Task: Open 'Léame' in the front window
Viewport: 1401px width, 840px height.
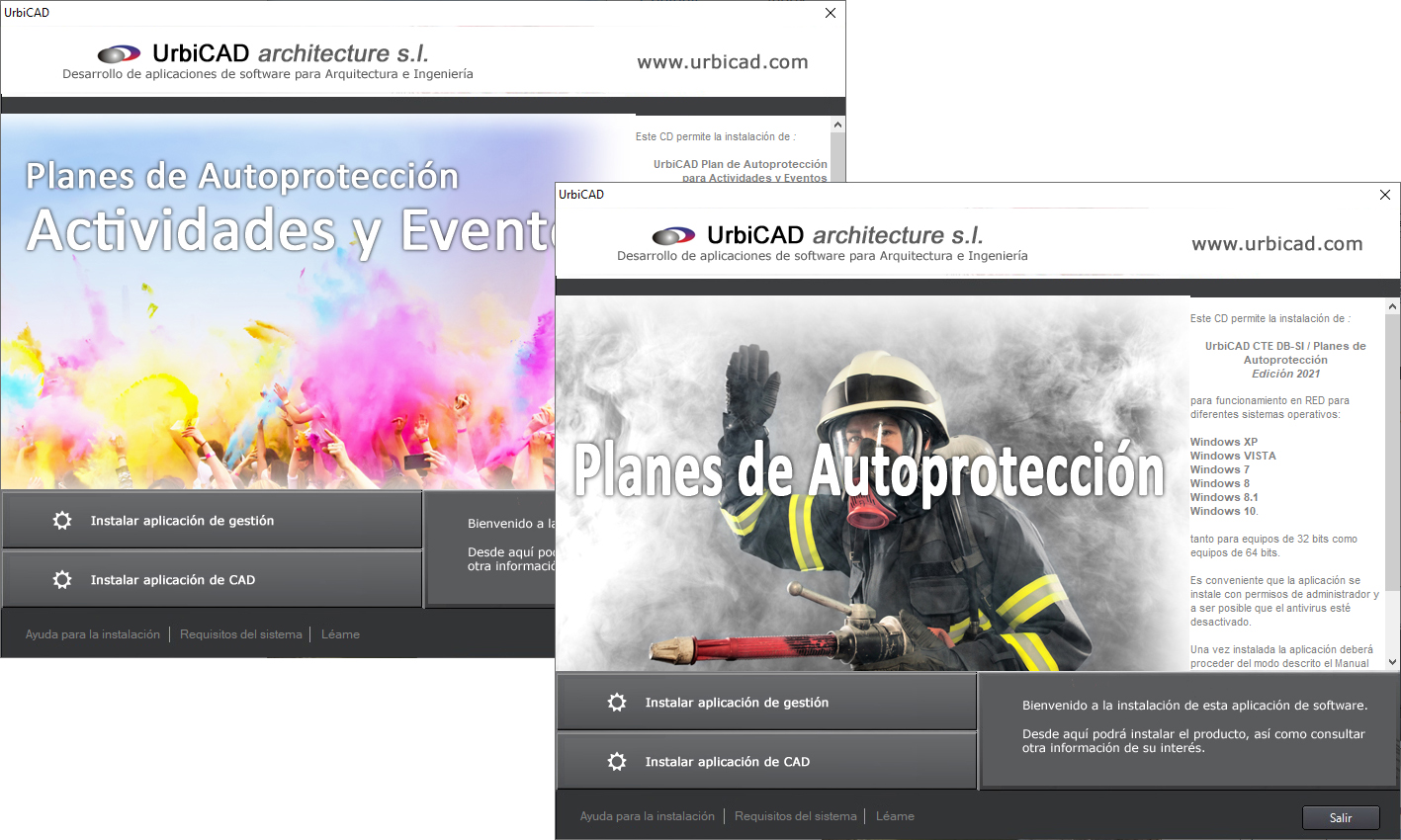Action: [x=895, y=816]
